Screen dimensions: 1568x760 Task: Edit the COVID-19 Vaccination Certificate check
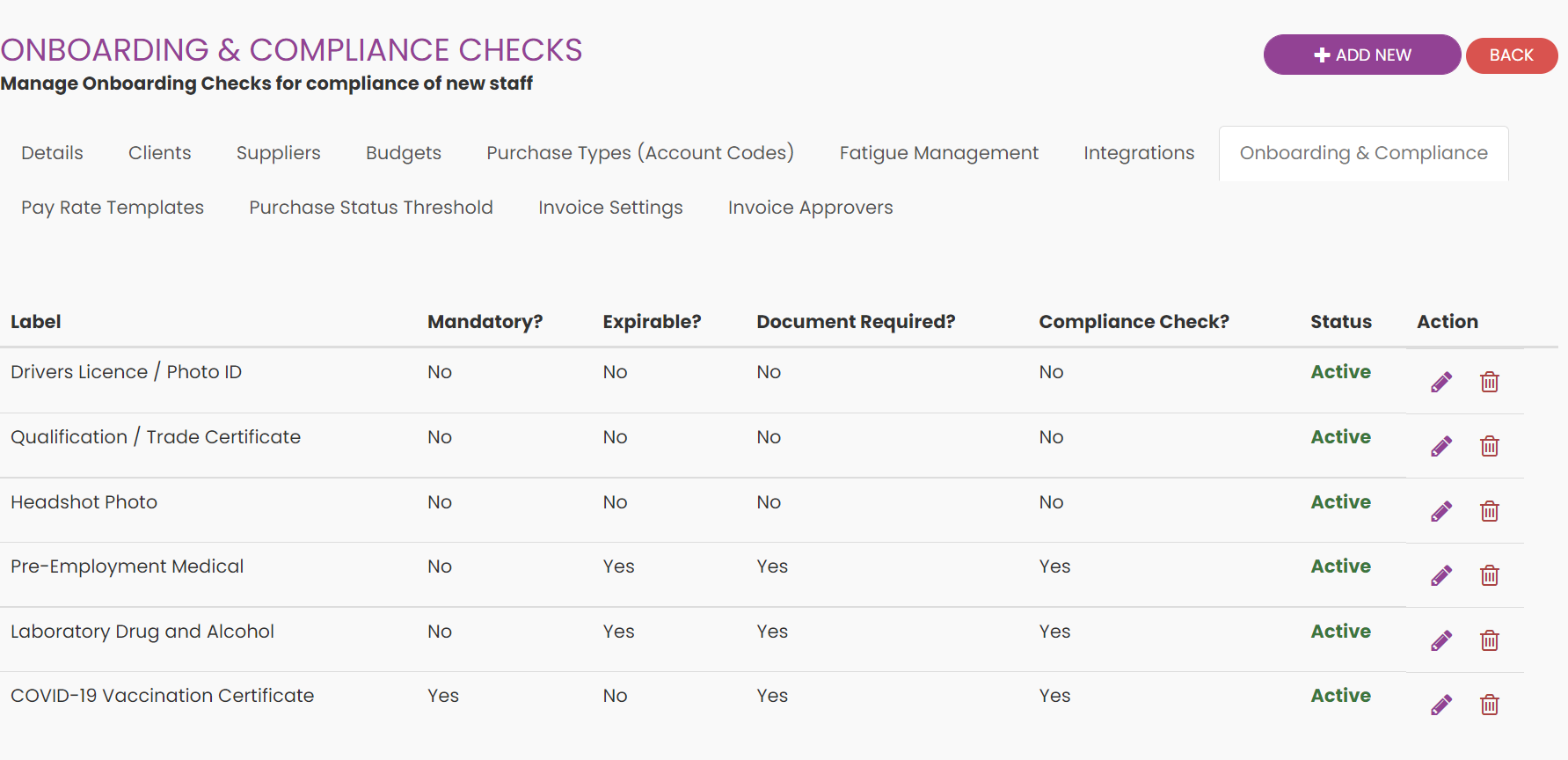[1441, 705]
